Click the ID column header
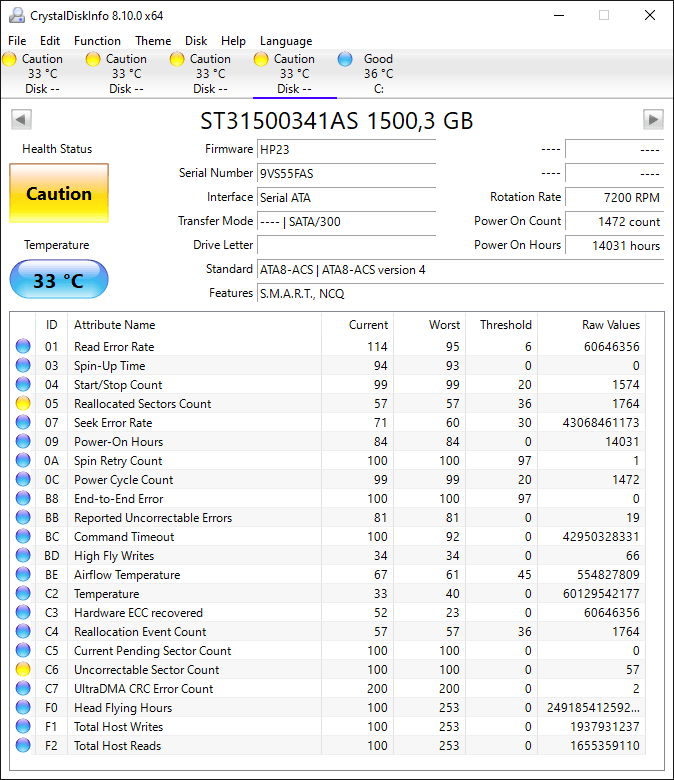Screen dimensions: 674x780 tap(51, 325)
